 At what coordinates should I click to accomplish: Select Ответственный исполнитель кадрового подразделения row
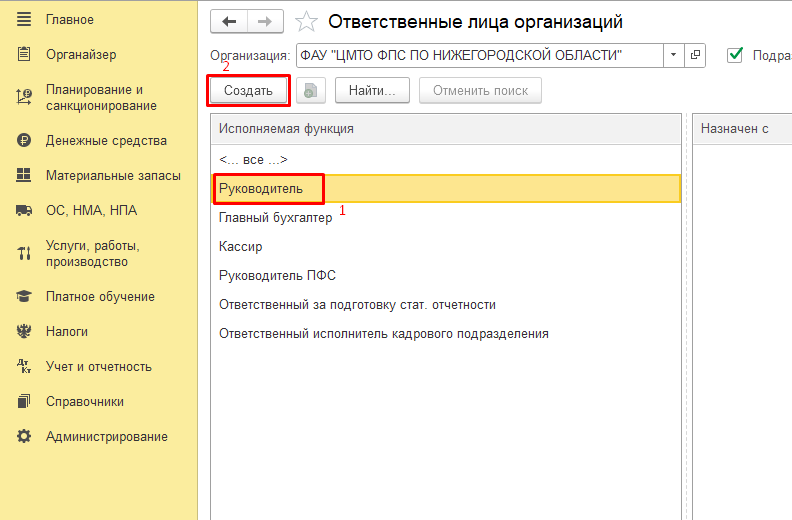pyautogui.click(x=446, y=334)
